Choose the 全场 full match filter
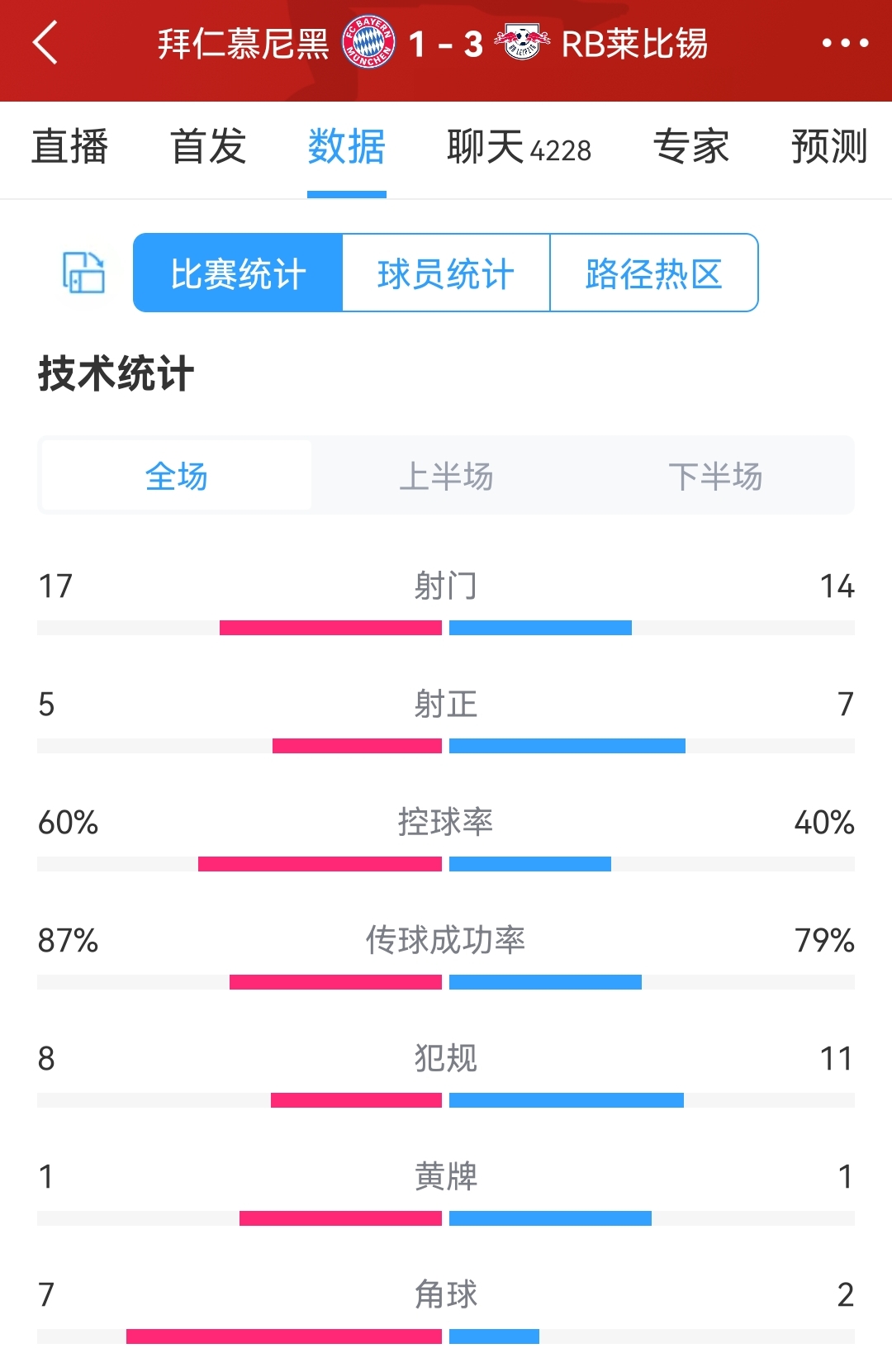 [x=177, y=476]
